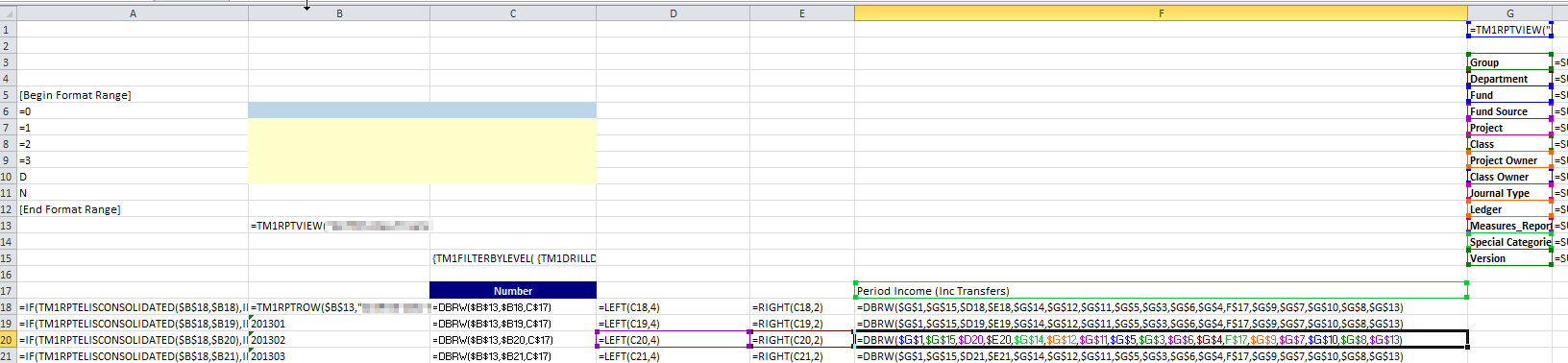Click row 21 long DBRW formula in column F
Screen dimensions: 1568x363
1161,356
